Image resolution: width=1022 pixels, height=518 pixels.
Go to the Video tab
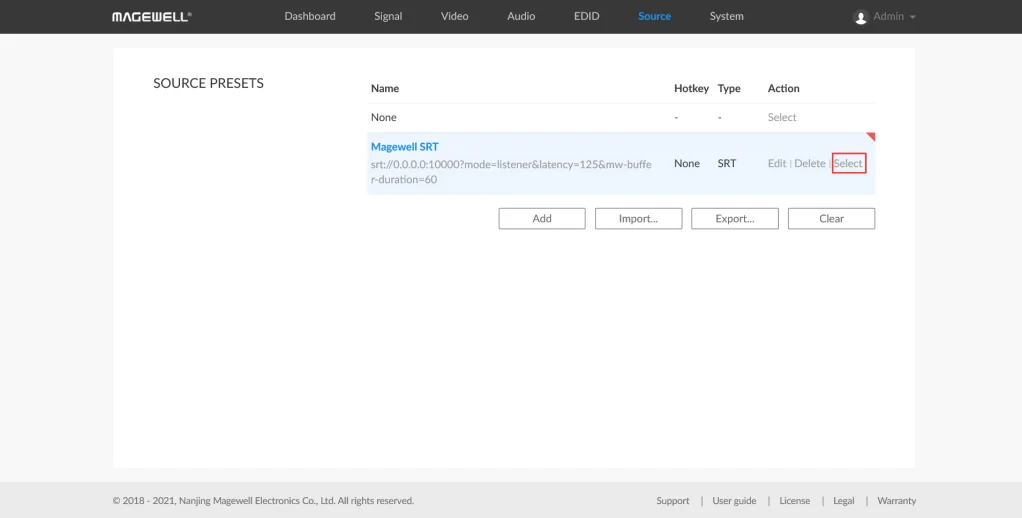[454, 16]
